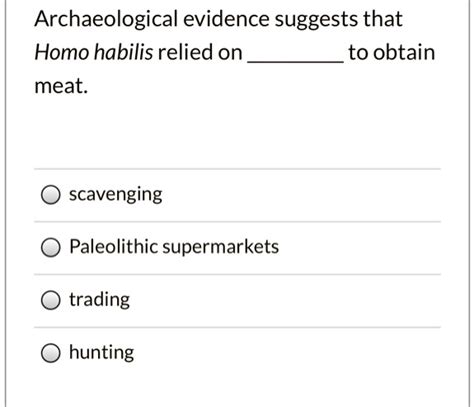Mark the trading radio button
The width and height of the screenshot is (474, 407).
51,300
